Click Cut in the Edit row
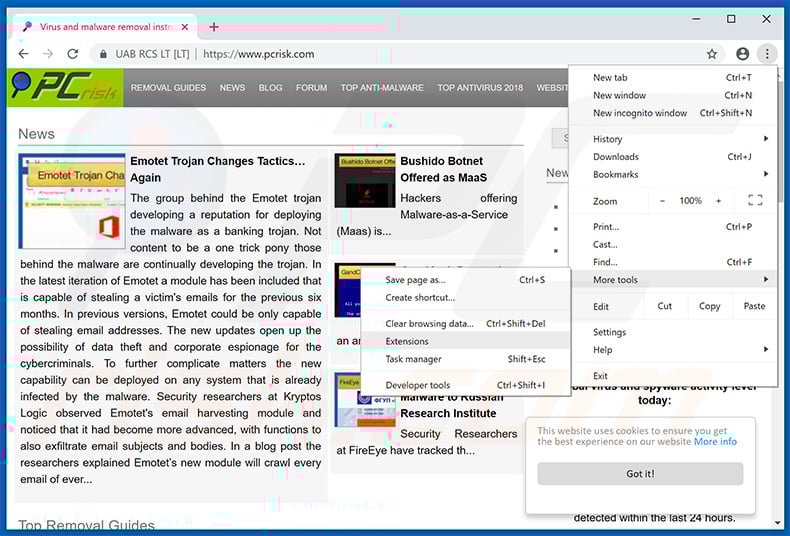Viewport: 790px width, 536px height. pyautogui.click(x=665, y=306)
